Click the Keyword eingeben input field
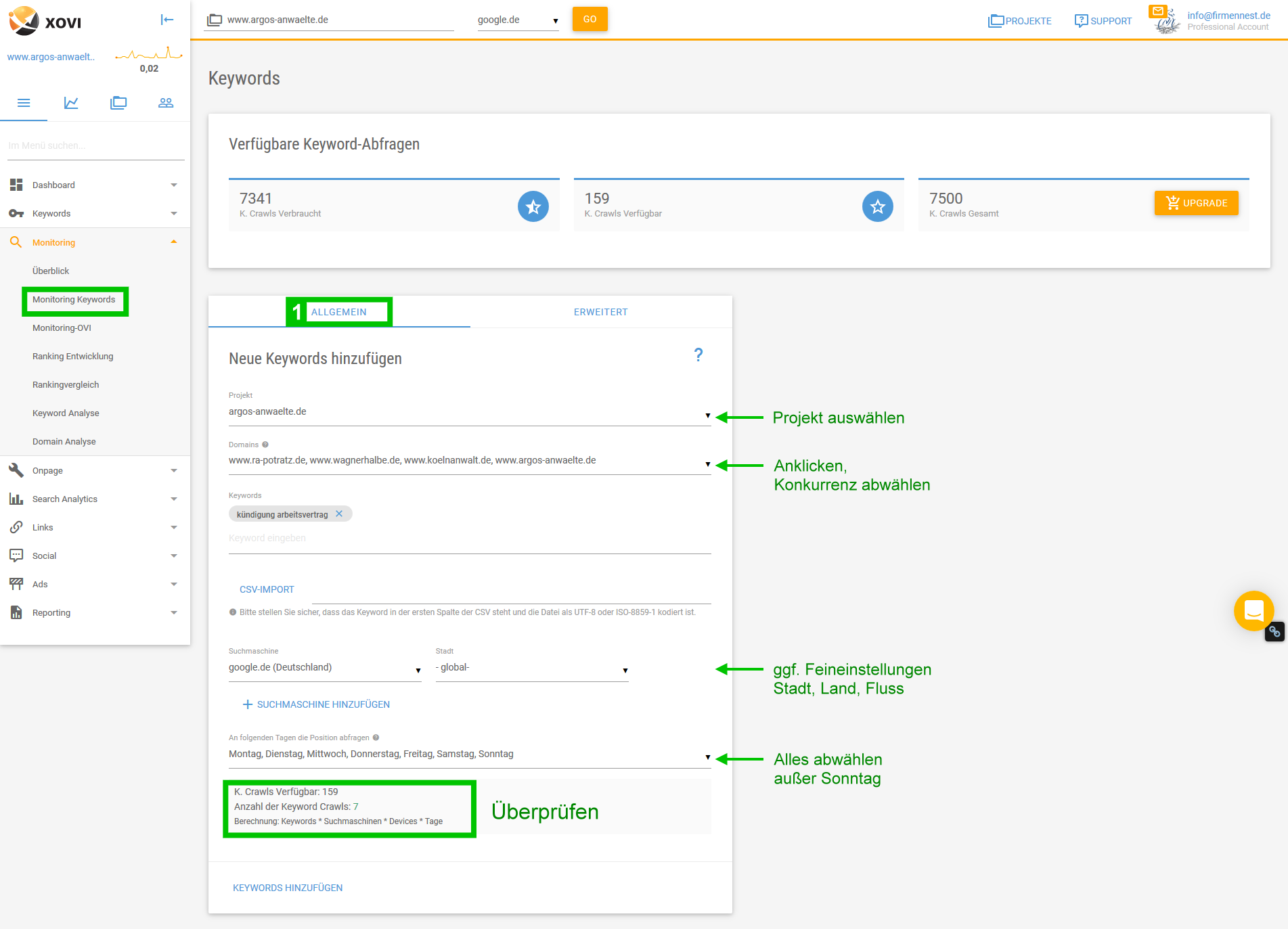1288x929 pixels. coord(469,539)
